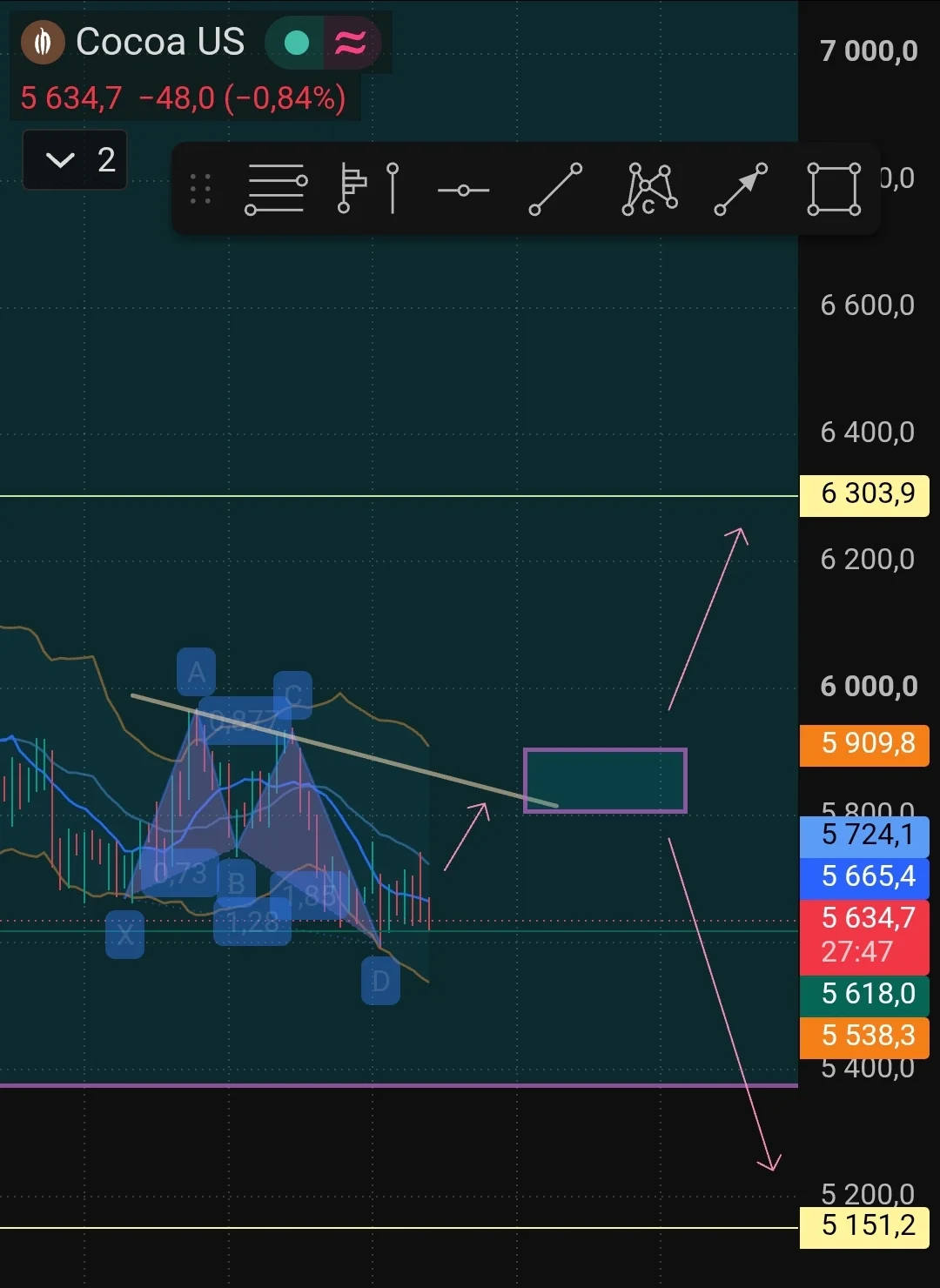Select the pattern point C label
The width and height of the screenshot is (940, 1288).
pyautogui.click(x=293, y=695)
